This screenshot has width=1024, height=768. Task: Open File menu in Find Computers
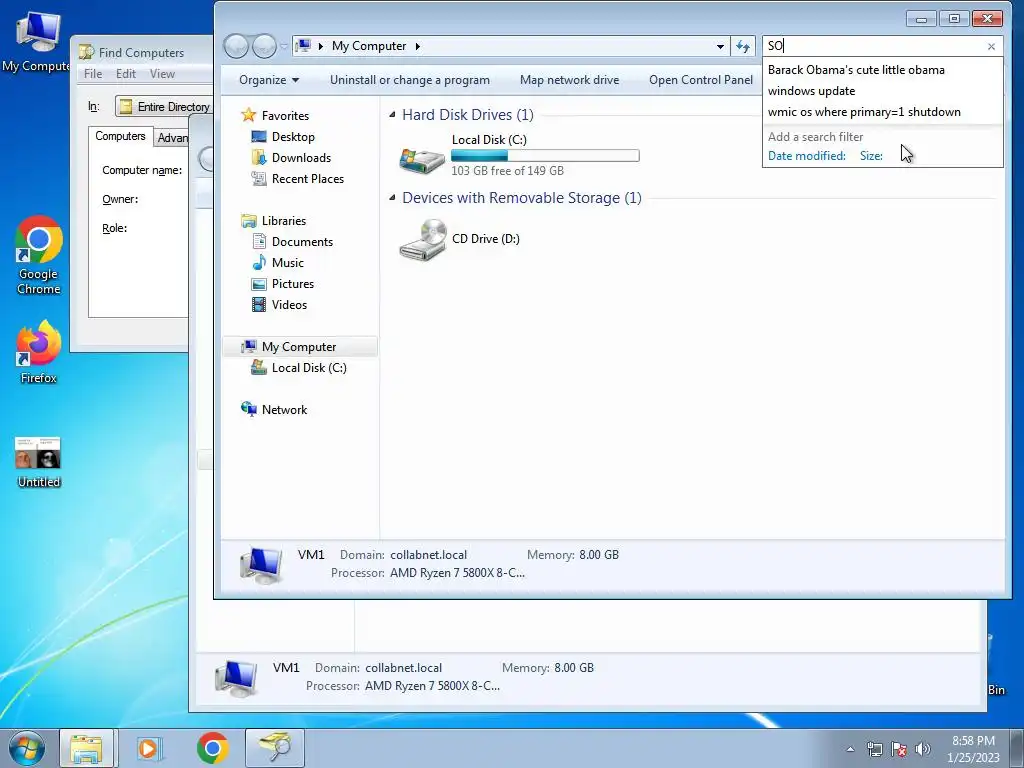pyautogui.click(x=93, y=74)
